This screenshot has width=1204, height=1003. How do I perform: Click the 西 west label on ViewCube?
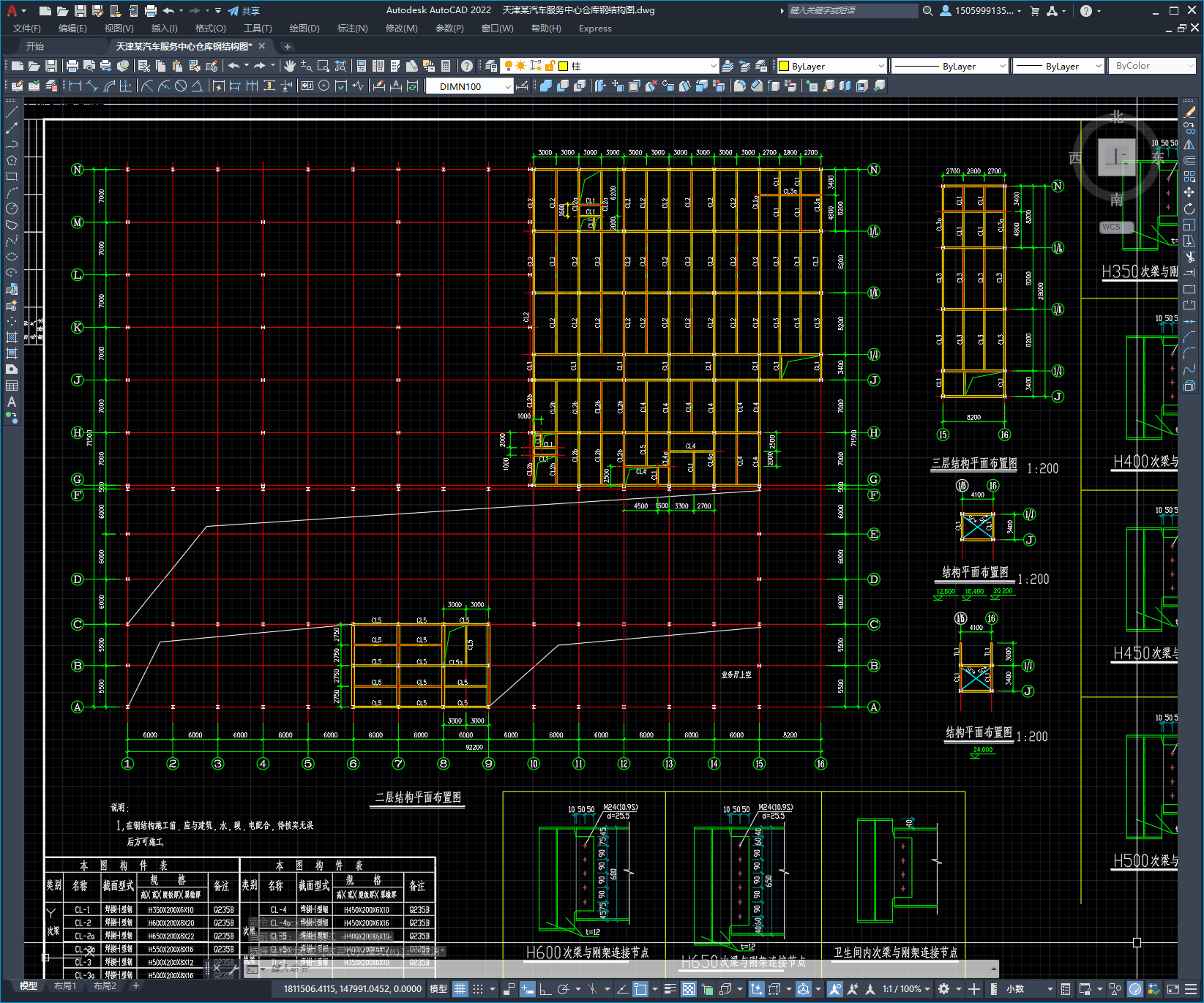pos(1075,157)
